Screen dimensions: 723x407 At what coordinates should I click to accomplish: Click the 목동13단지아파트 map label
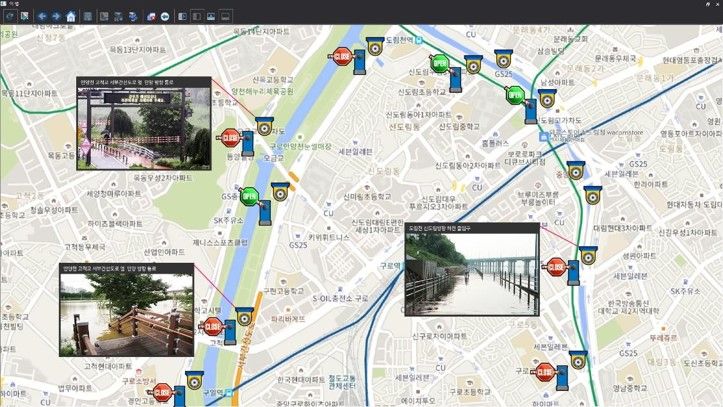pos(137,50)
